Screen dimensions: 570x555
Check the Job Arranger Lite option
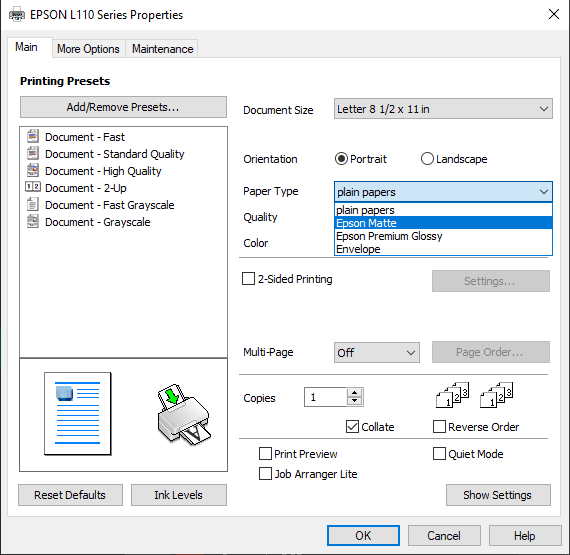pyautogui.click(x=265, y=474)
